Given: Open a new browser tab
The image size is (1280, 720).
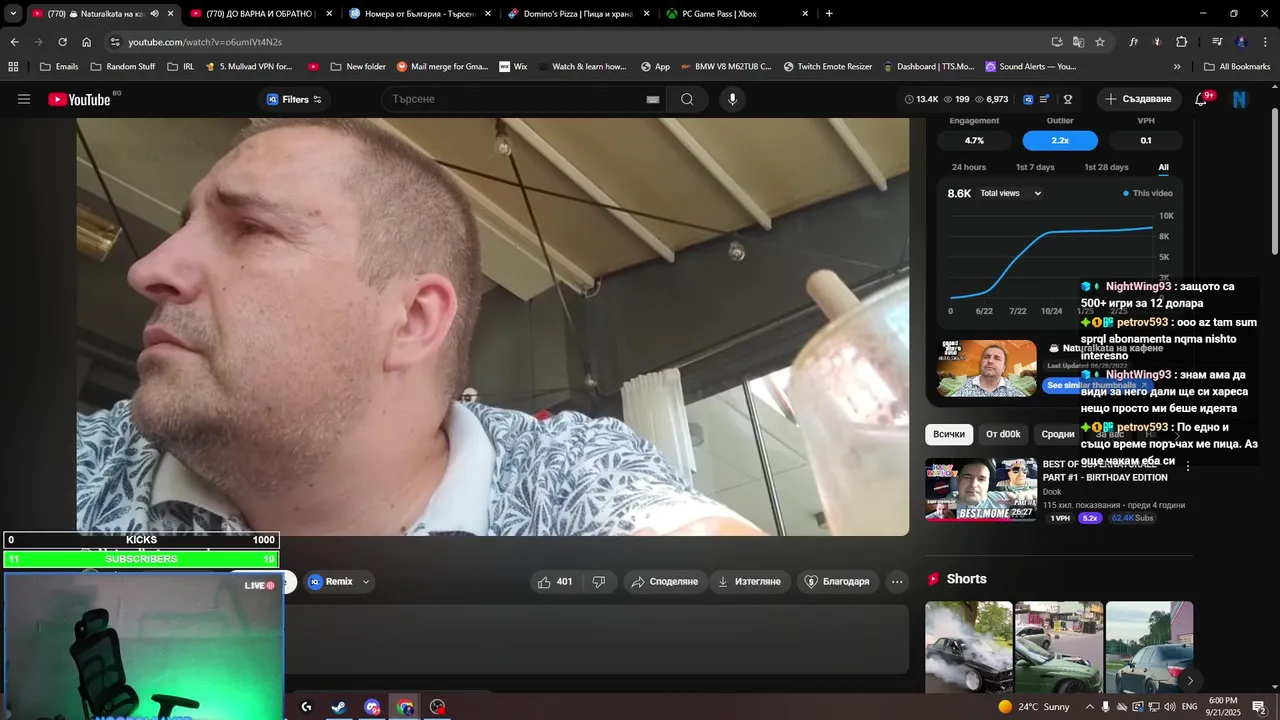Looking at the screenshot, I should tap(829, 14).
